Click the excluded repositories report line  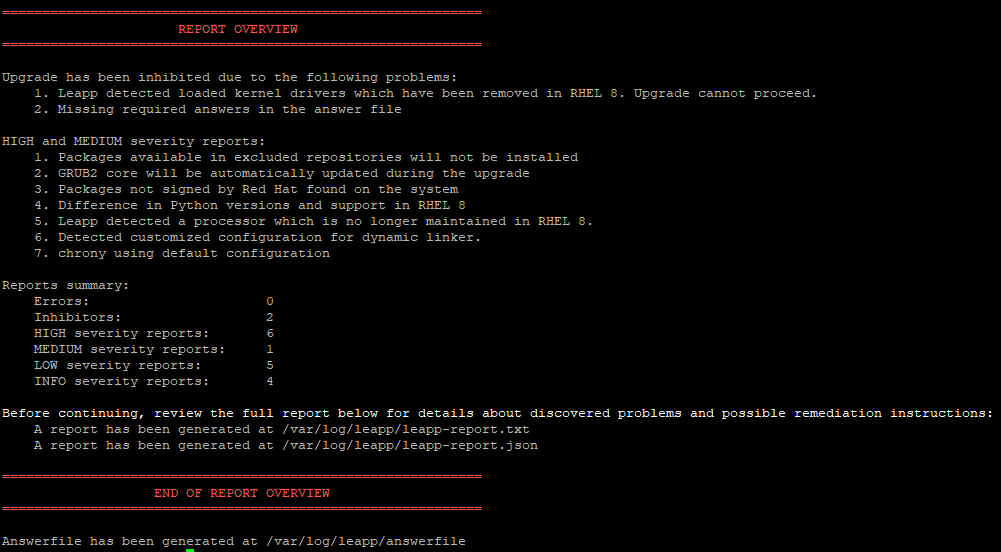306,157
